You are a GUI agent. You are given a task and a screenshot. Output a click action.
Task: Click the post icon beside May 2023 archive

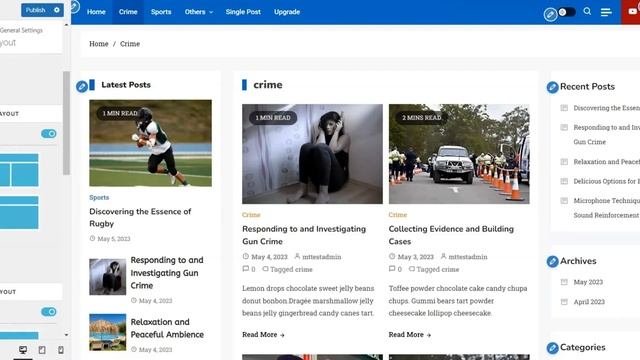click(x=564, y=282)
